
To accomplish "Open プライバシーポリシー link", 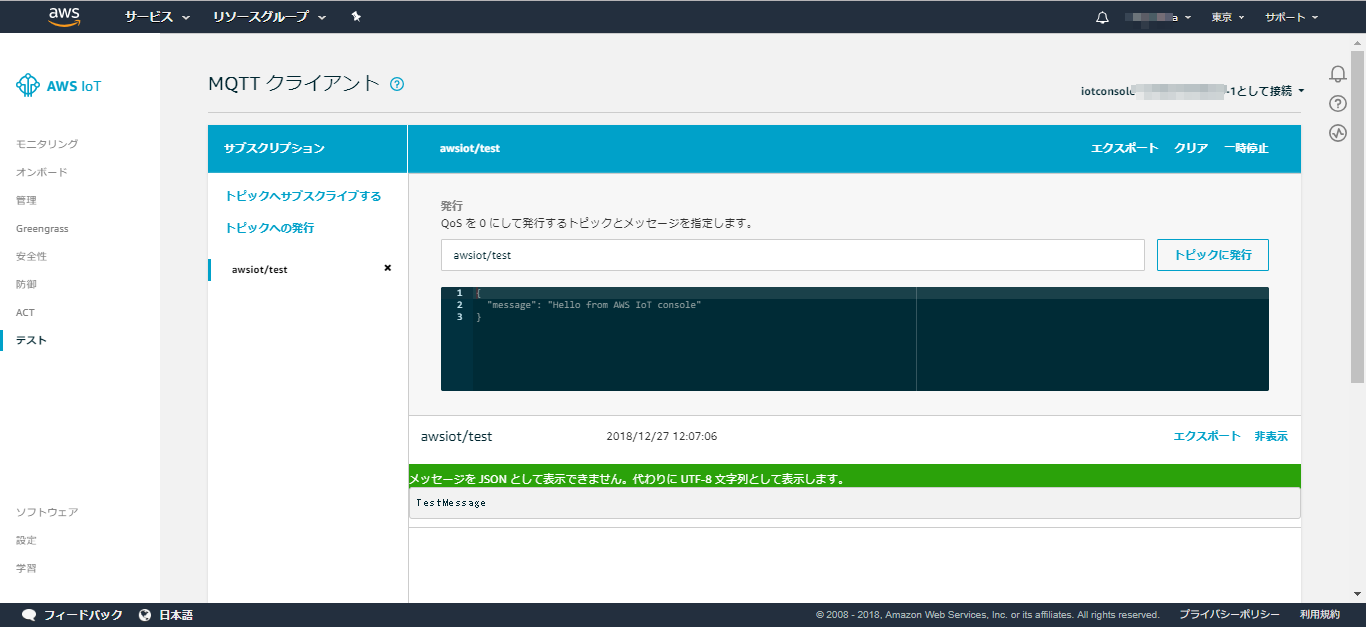I will 1229,615.
